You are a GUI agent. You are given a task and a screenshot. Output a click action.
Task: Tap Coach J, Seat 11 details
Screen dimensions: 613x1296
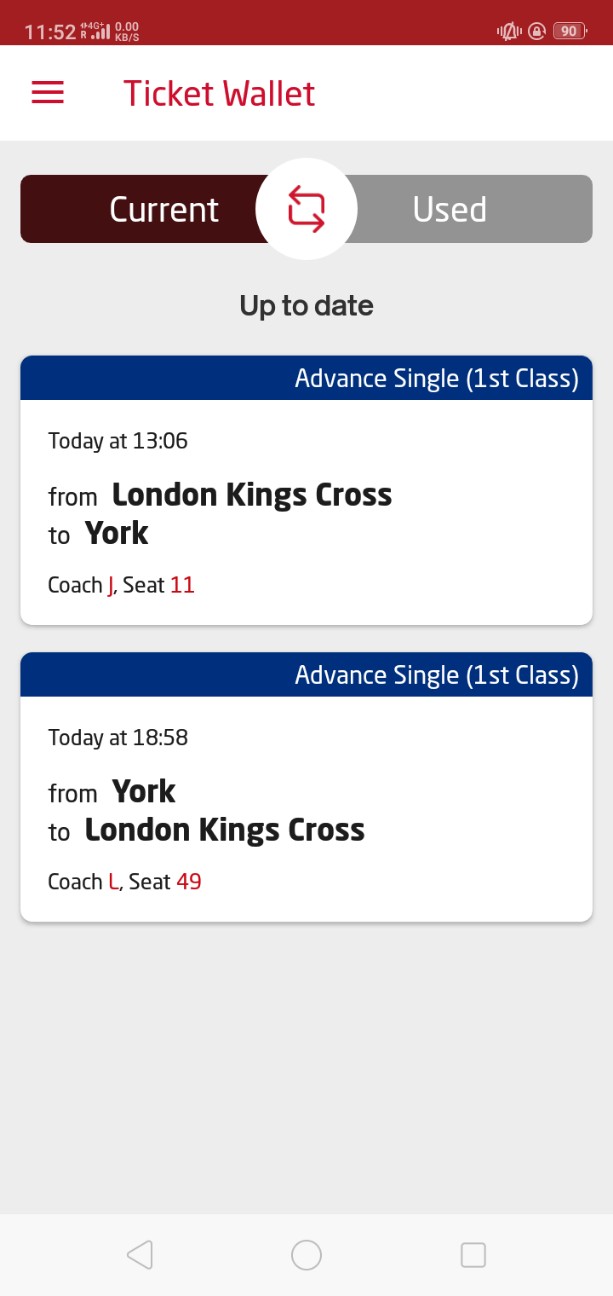(121, 585)
